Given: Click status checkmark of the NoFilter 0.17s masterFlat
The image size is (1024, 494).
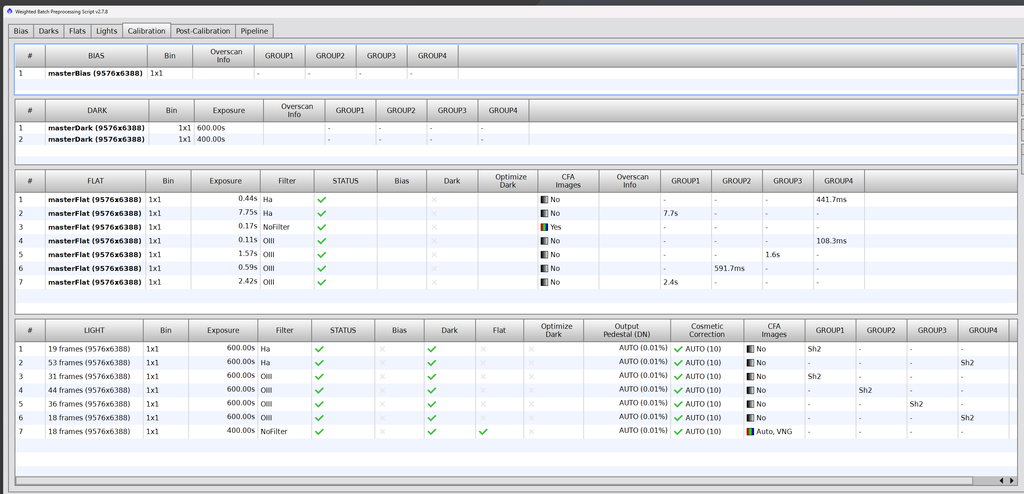Looking at the screenshot, I should (321, 227).
